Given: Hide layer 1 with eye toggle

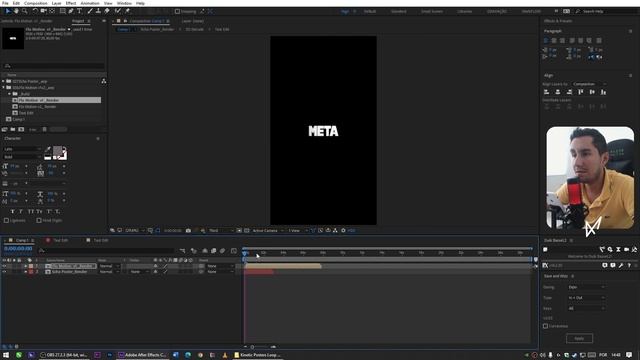Looking at the screenshot, I should [x=4, y=266].
